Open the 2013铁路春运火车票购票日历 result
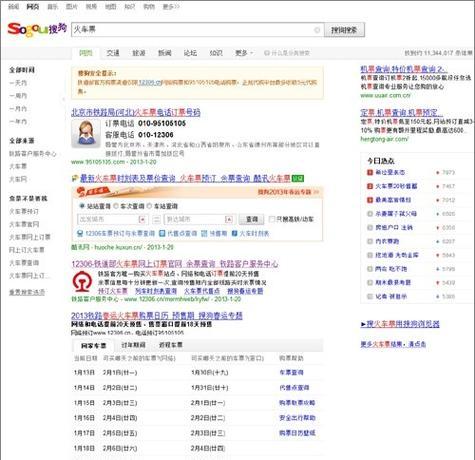The width and height of the screenshot is (475, 460). pyautogui.click(x=157, y=315)
